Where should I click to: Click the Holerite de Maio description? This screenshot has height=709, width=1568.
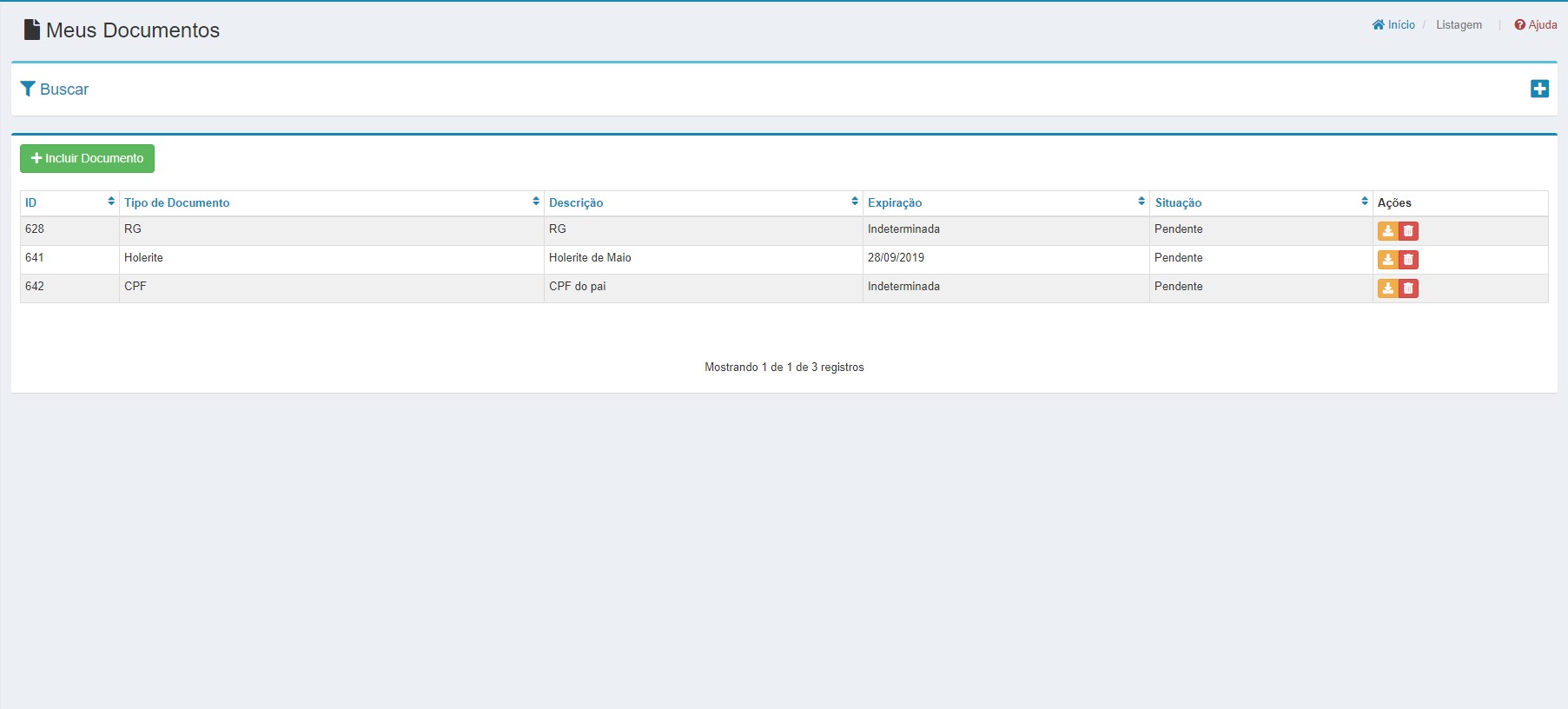click(x=590, y=257)
